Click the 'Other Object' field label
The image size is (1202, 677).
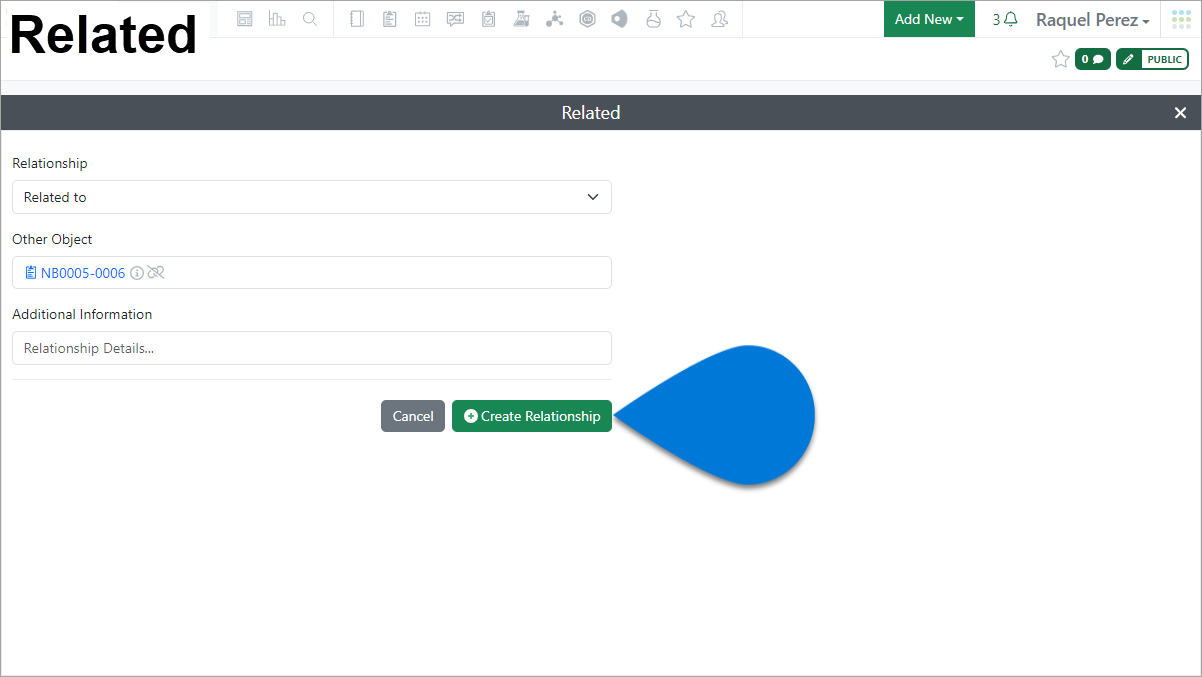coord(52,239)
